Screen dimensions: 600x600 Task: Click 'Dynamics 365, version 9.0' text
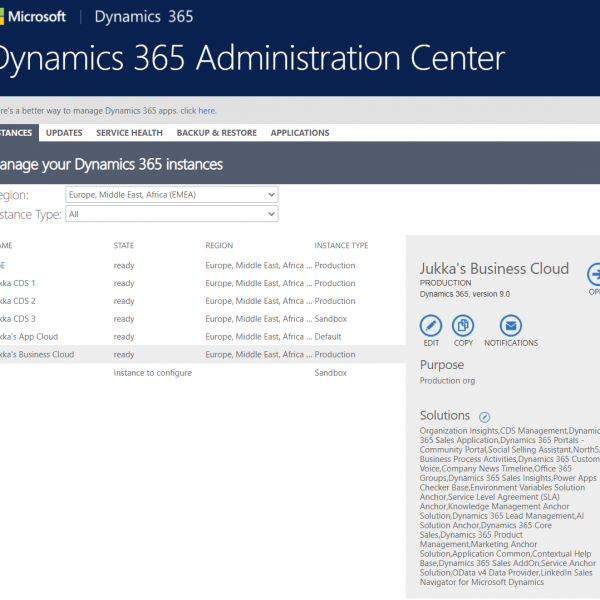465,294
